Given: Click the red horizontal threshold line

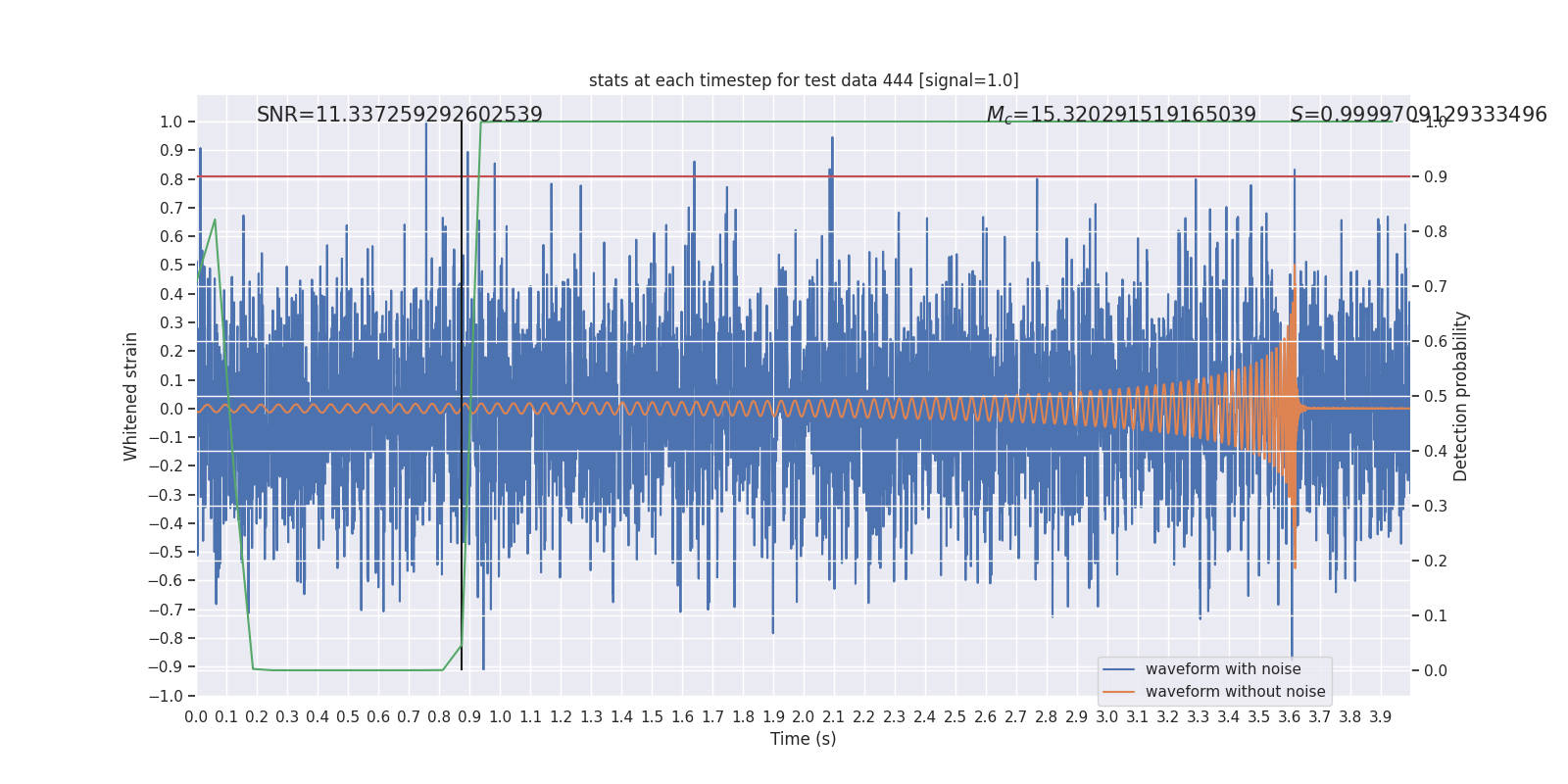Looking at the screenshot, I should pyautogui.click(x=804, y=176).
